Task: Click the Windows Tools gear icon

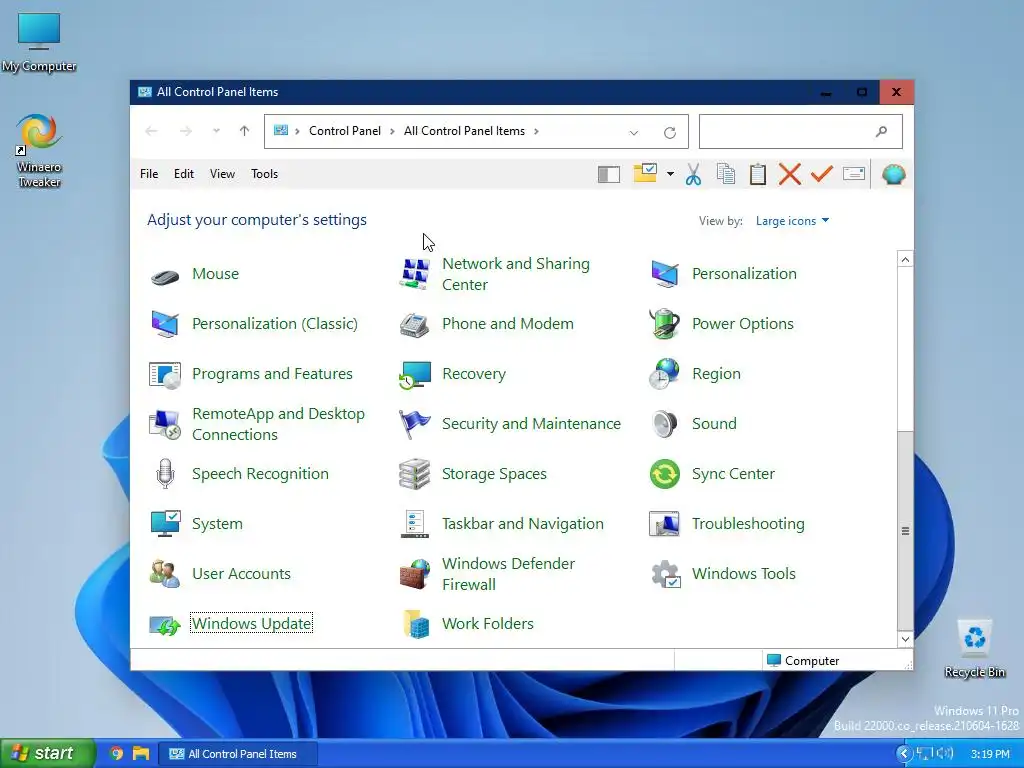Action: click(x=665, y=574)
